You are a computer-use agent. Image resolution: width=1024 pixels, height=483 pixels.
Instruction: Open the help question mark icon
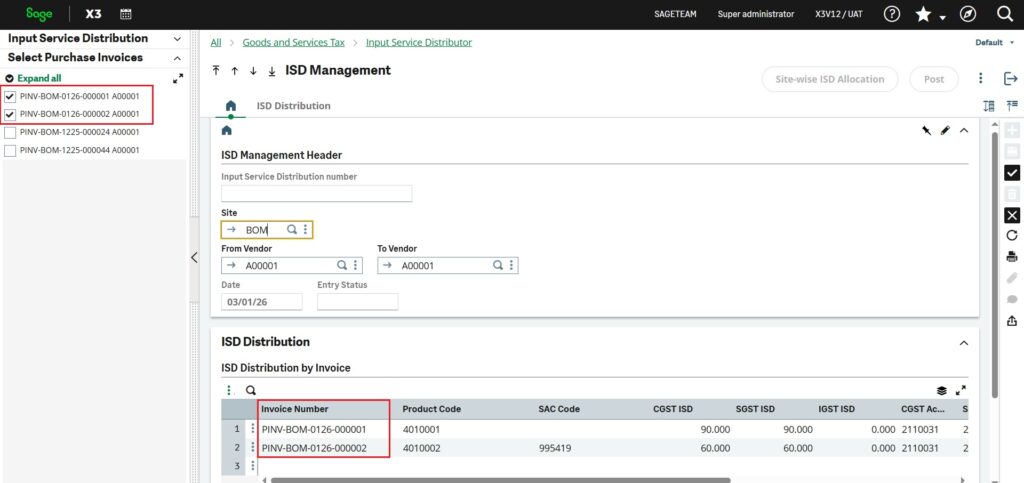pyautogui.click(x=892, y=14)
